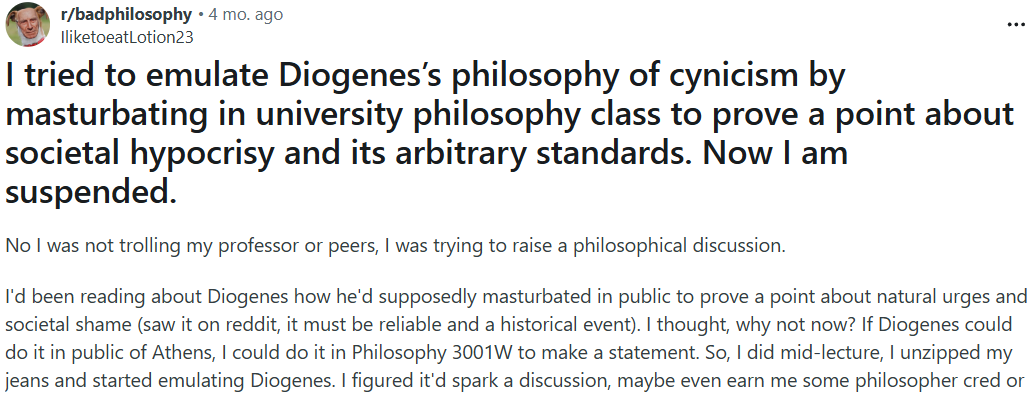Click the poster's round avatar image

coord(28,25)
